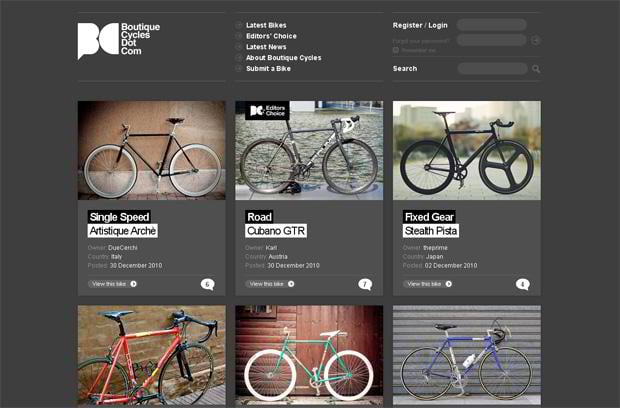Go to Latest News page

coord(266,47)
